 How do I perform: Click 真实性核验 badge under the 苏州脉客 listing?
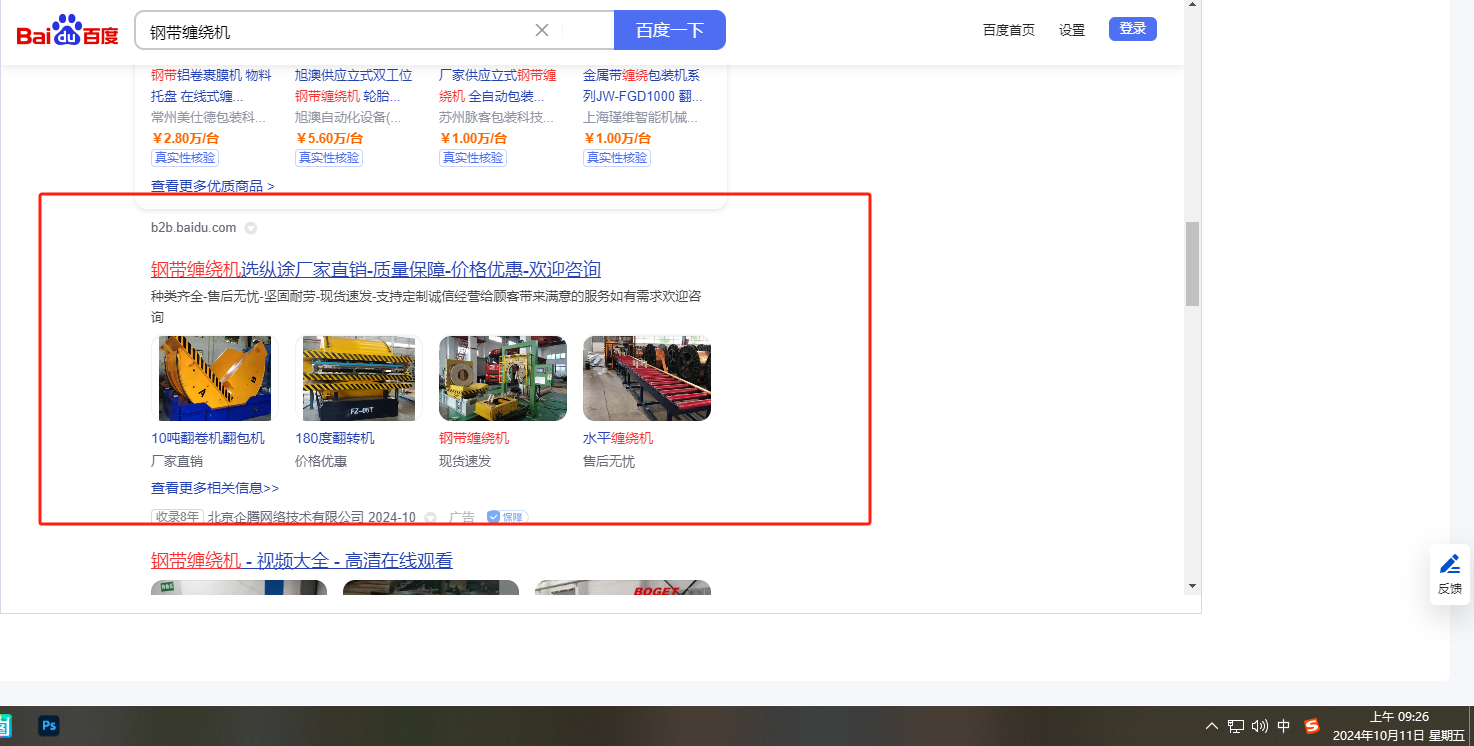point(473,158)
